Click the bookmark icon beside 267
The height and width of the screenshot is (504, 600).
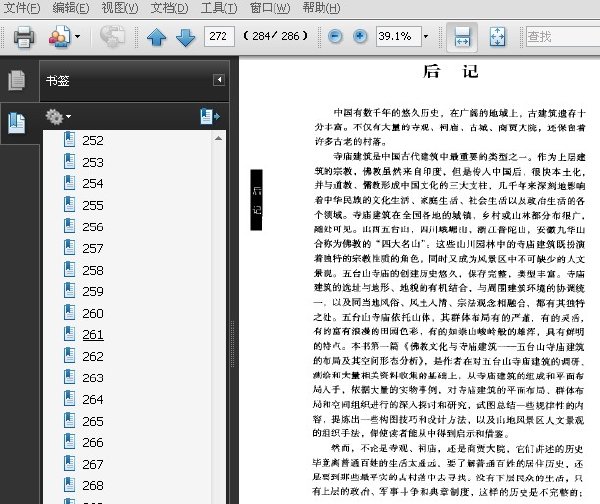coord(69,463)
